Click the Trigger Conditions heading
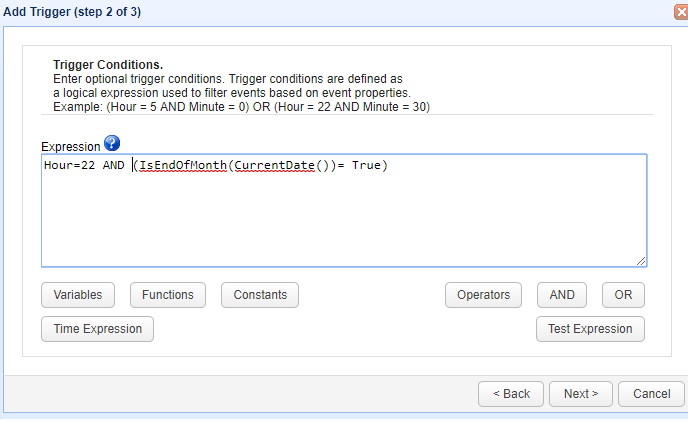Screen dimensions: 688x422 107,65
